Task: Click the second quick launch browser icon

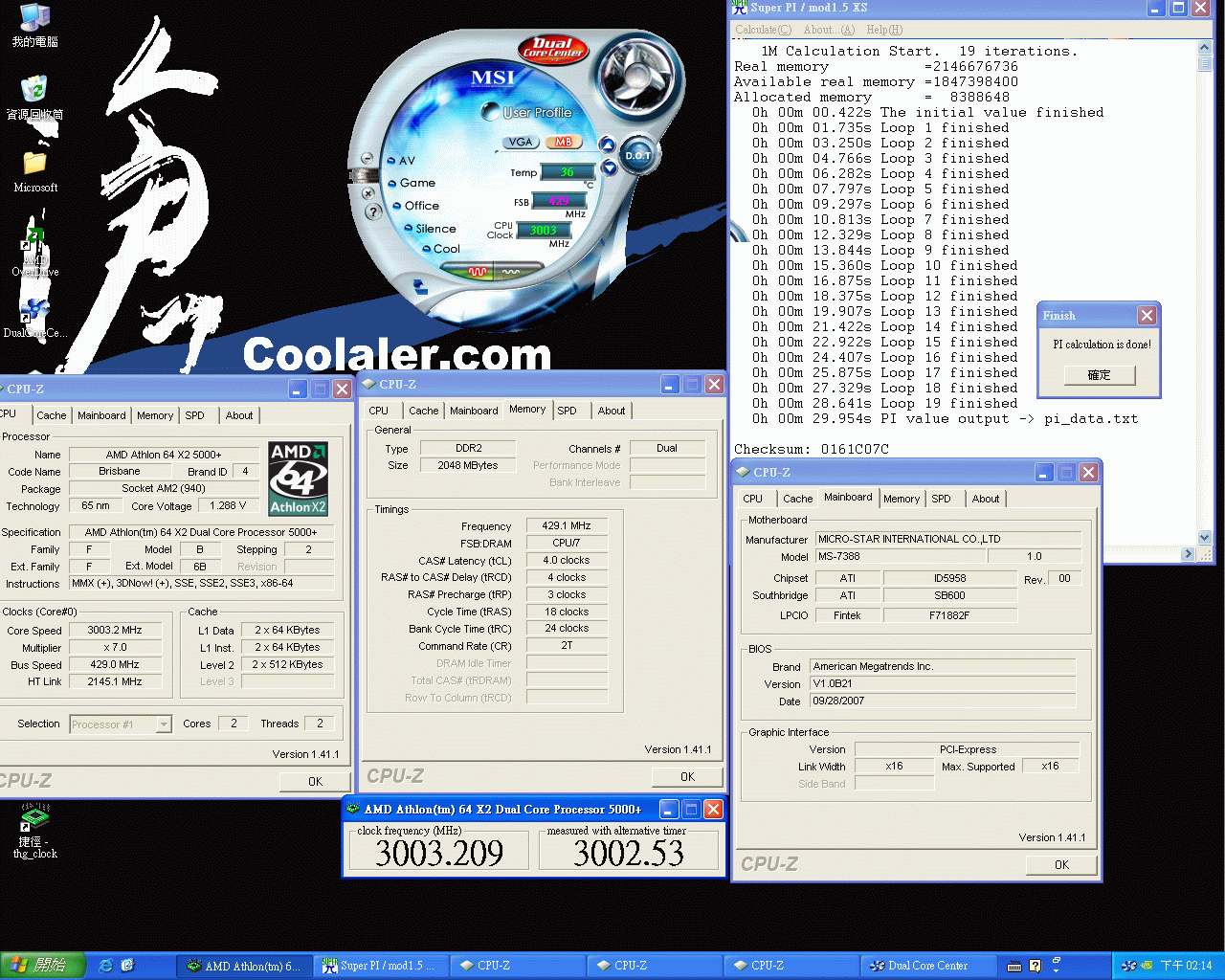Action: 128,966
